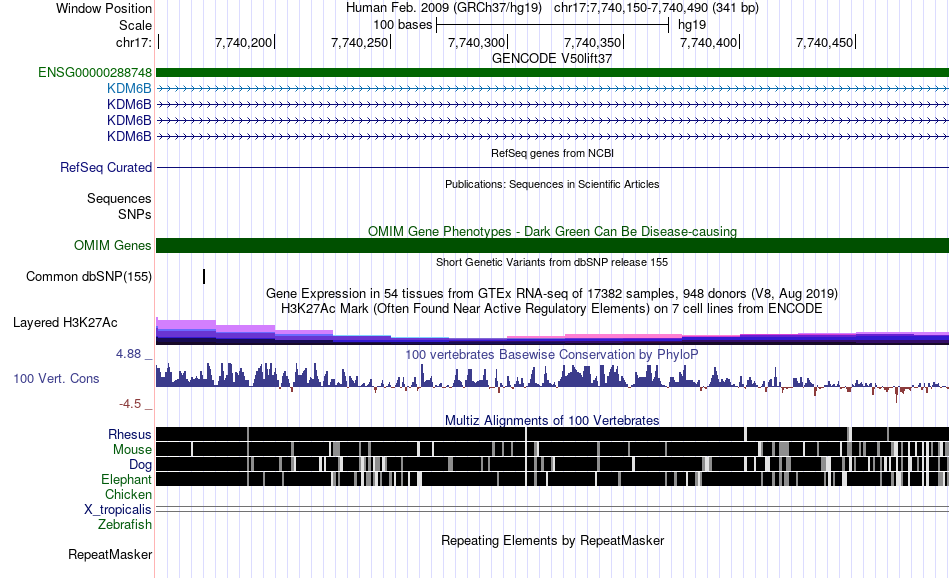Open the RefSeq Curated track label

click(106, 167)
